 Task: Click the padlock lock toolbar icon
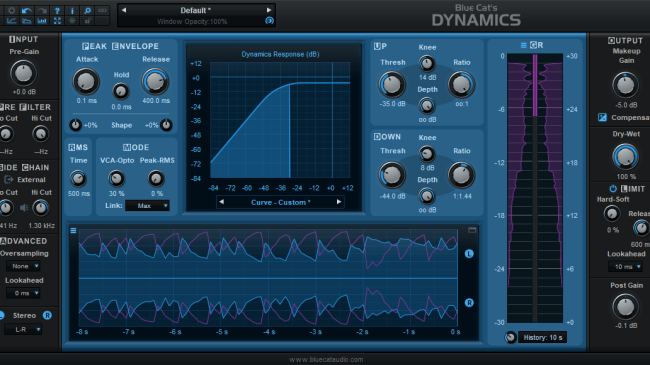click(87, 20)
